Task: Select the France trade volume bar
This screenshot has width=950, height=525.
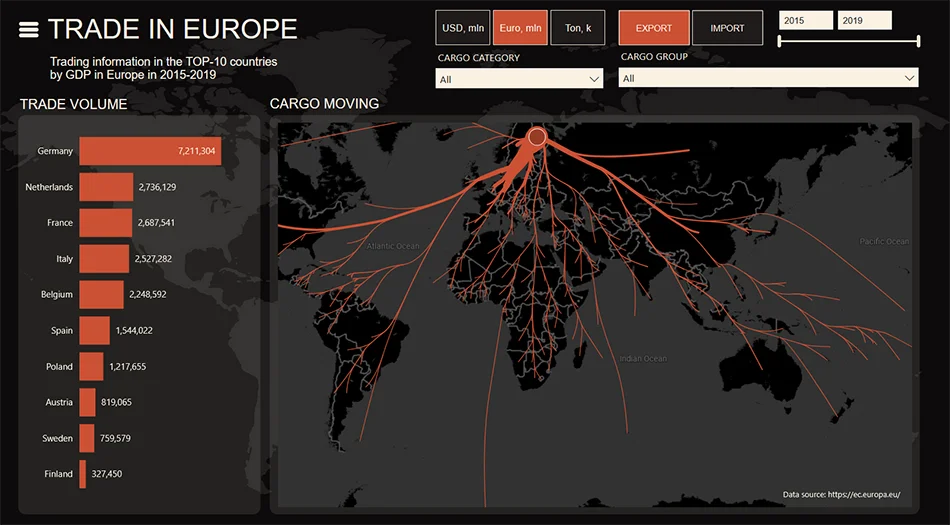Action: pyautogui.click(x=105, y=222)
